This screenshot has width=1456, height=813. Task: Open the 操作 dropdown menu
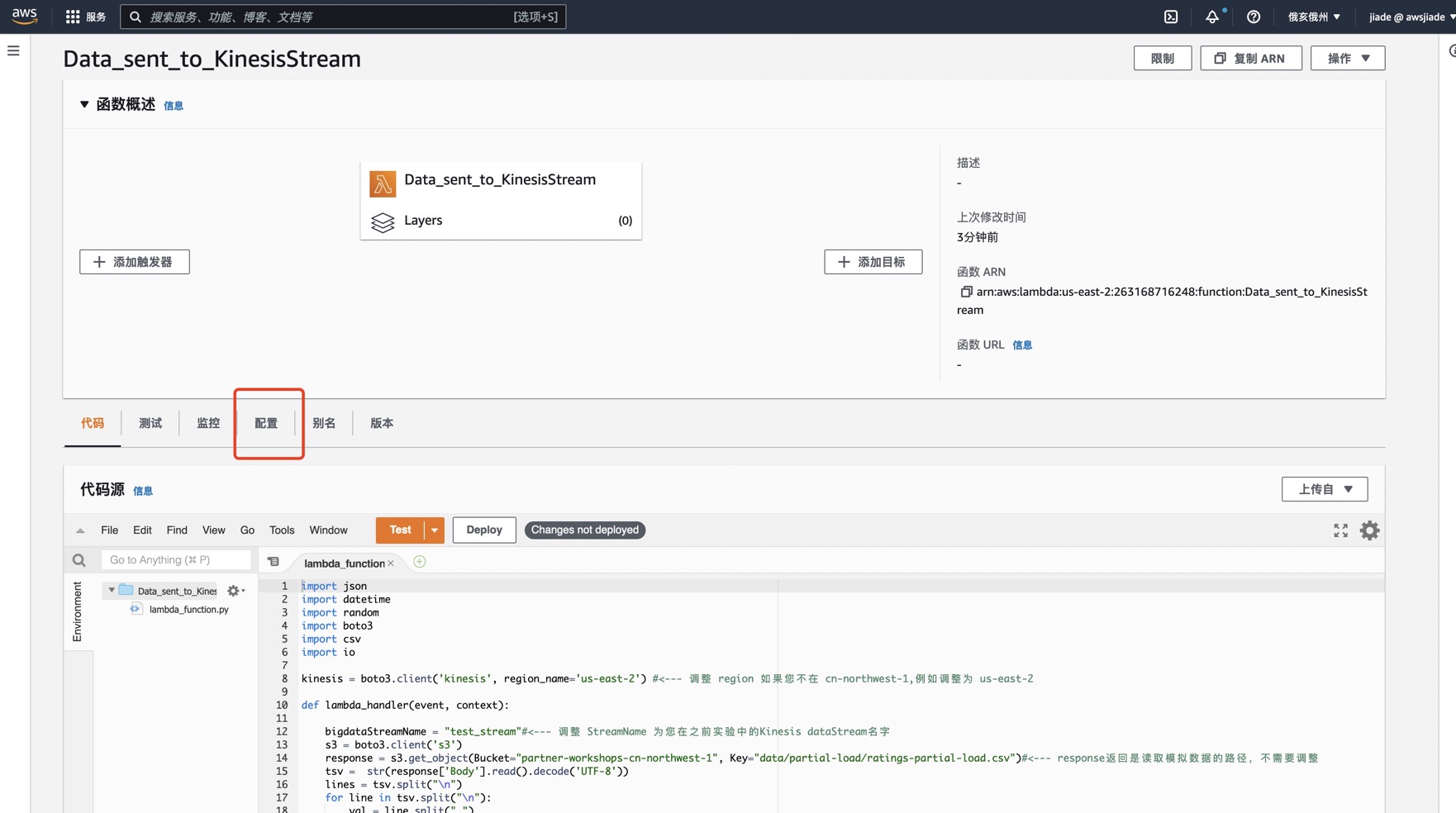[1347, 58]
